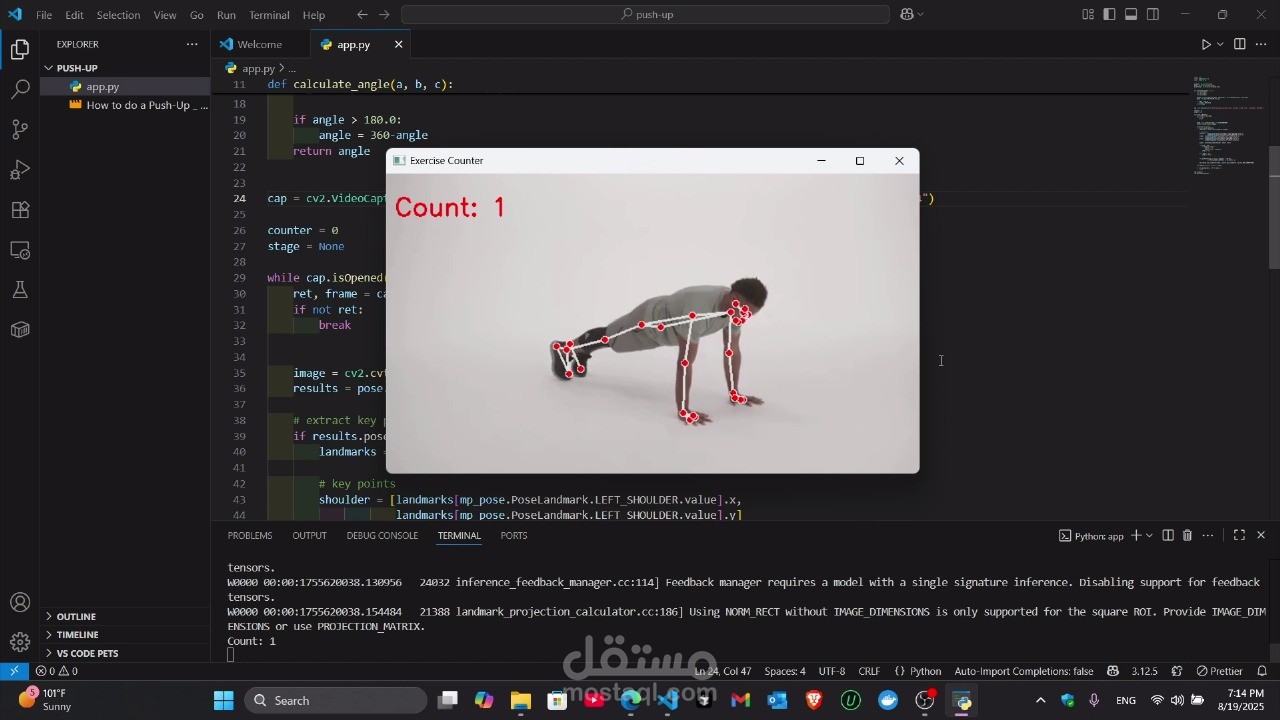Click the Python: app terminal label
1280x720 pixels.
tap(1091, 536)
